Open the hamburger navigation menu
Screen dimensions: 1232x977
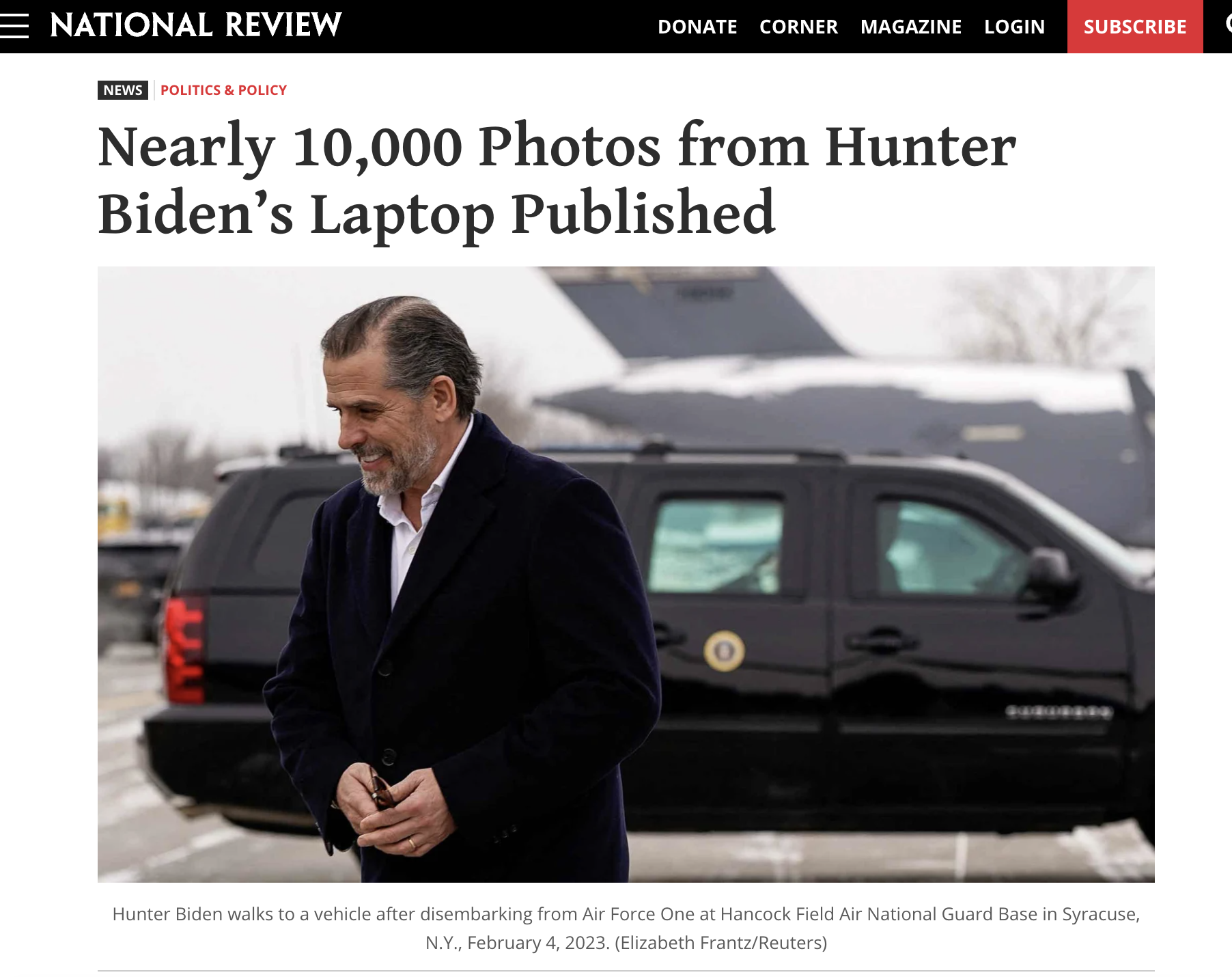[x=14, y=26]
